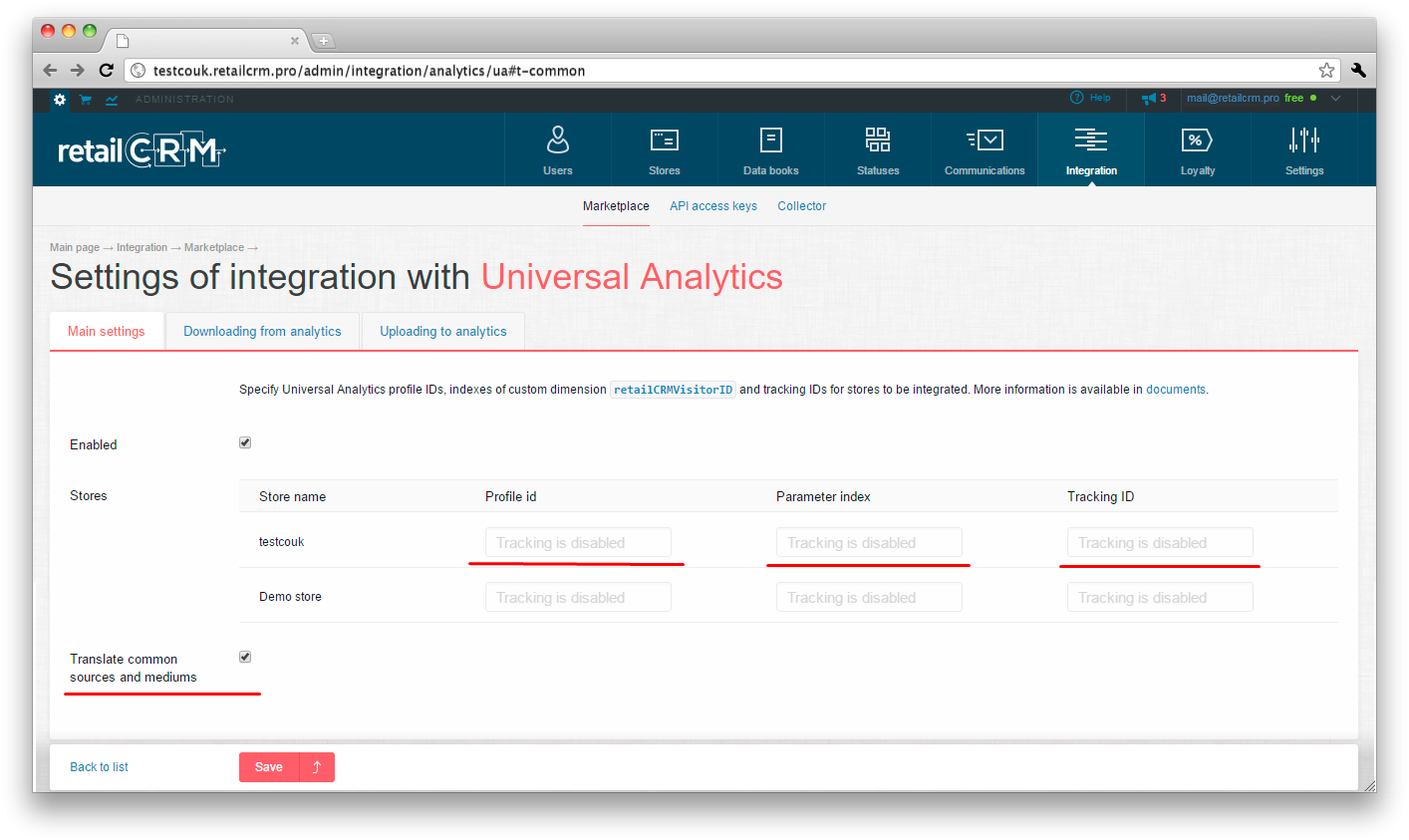The width and height of the screenshot is (1409, 840).
Task: Open the Integration section icon
Action: (1091, 140)
